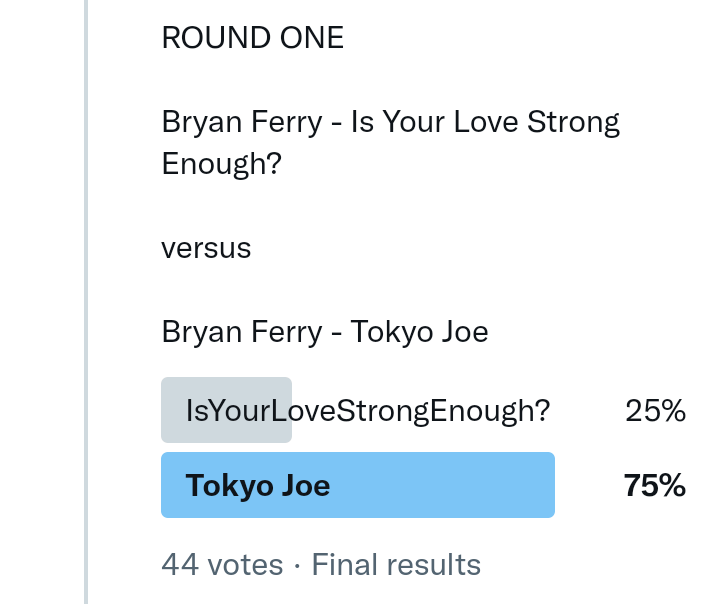The height and width of the screenshot is (604, 720).
Task: Click the dot separator after "44 votes"
Action: pos(297,565)
